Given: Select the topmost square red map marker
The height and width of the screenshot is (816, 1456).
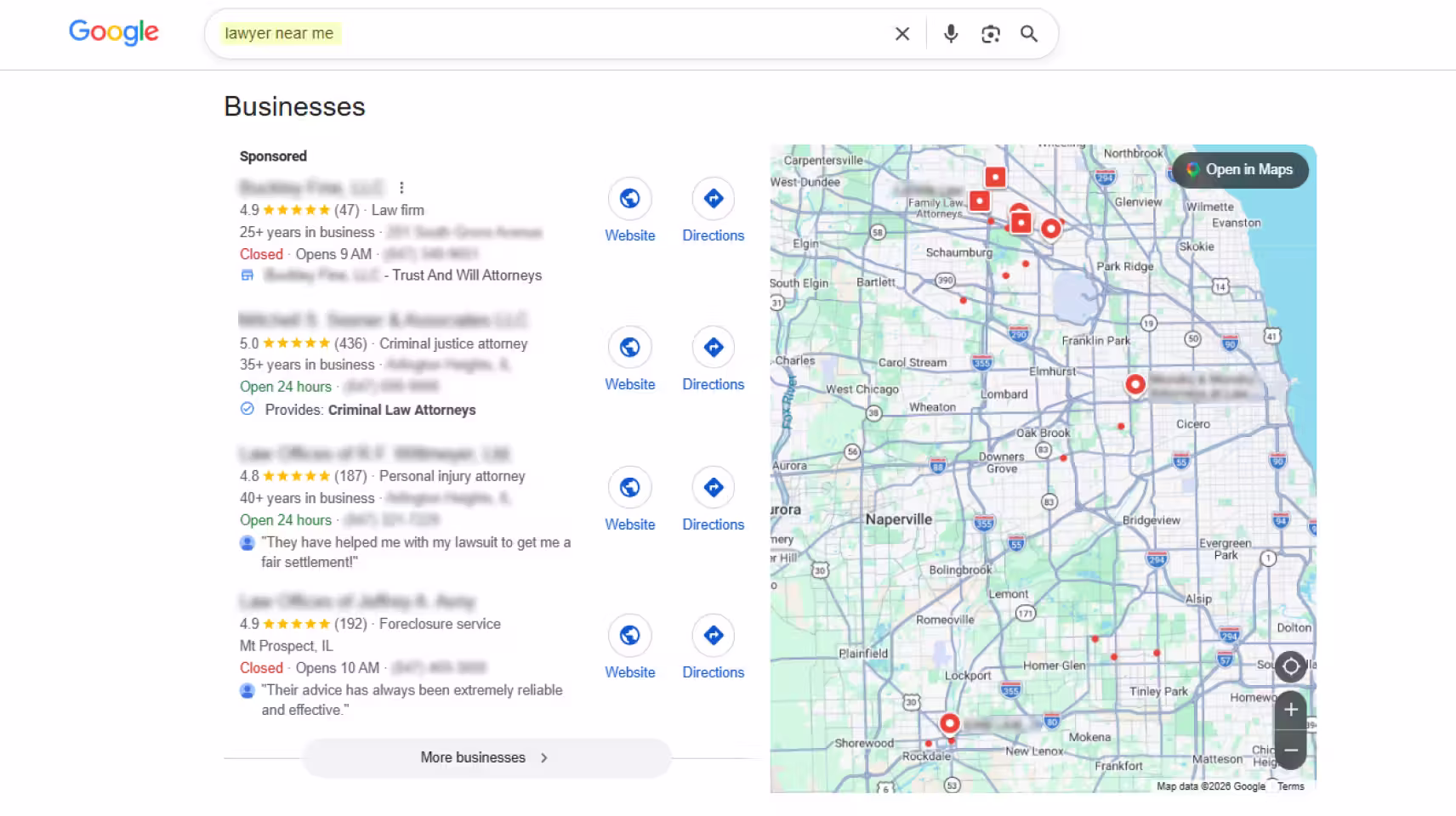Looking at the screenshot, I should coord(995,177).
